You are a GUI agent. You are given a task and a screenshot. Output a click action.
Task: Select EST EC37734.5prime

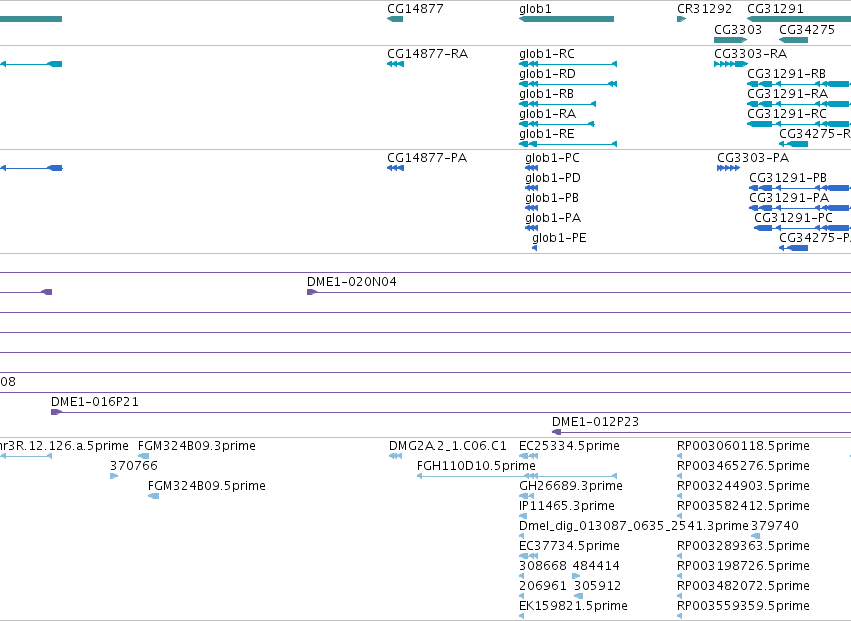pos(569,547)
